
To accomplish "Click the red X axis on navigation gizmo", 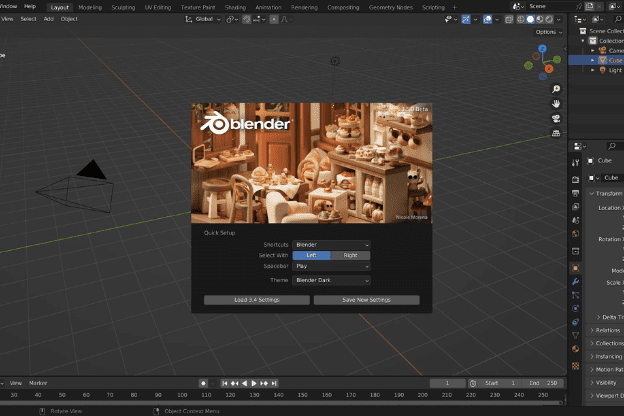I will pos(549,69).
